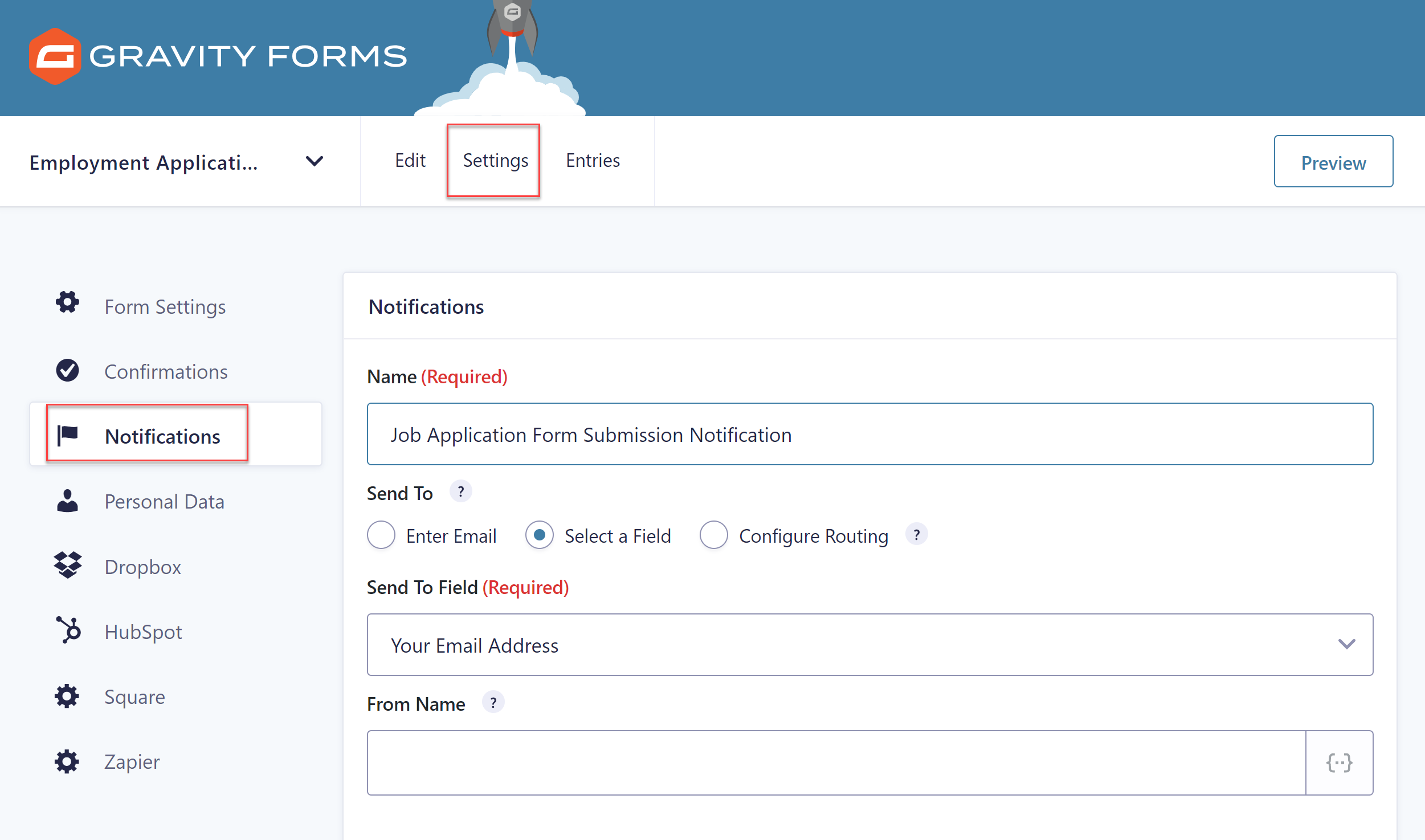Click the Employment Applicati... form title
Screen dimensions: 1425x840
click(144, 163)
